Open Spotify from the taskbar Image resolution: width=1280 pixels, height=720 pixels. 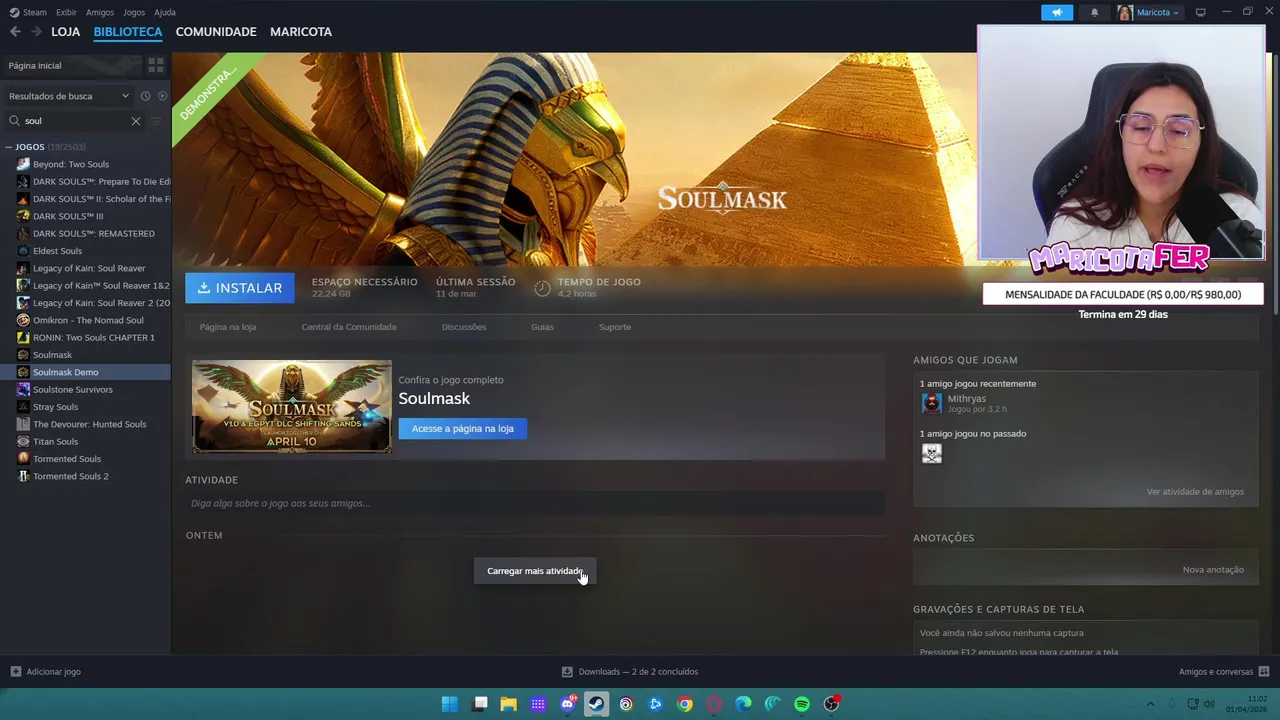[802, 704]
